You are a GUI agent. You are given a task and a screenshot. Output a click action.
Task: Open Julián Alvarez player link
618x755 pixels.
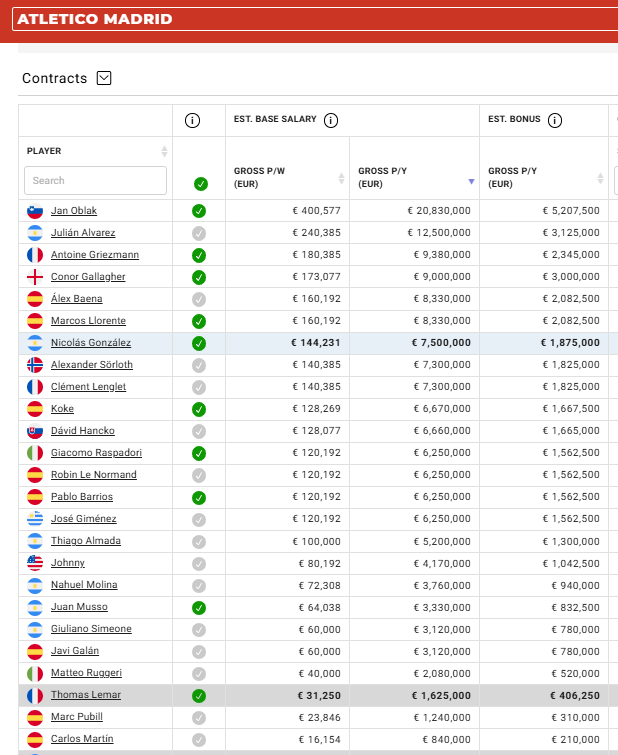click(x=83, y=233)
